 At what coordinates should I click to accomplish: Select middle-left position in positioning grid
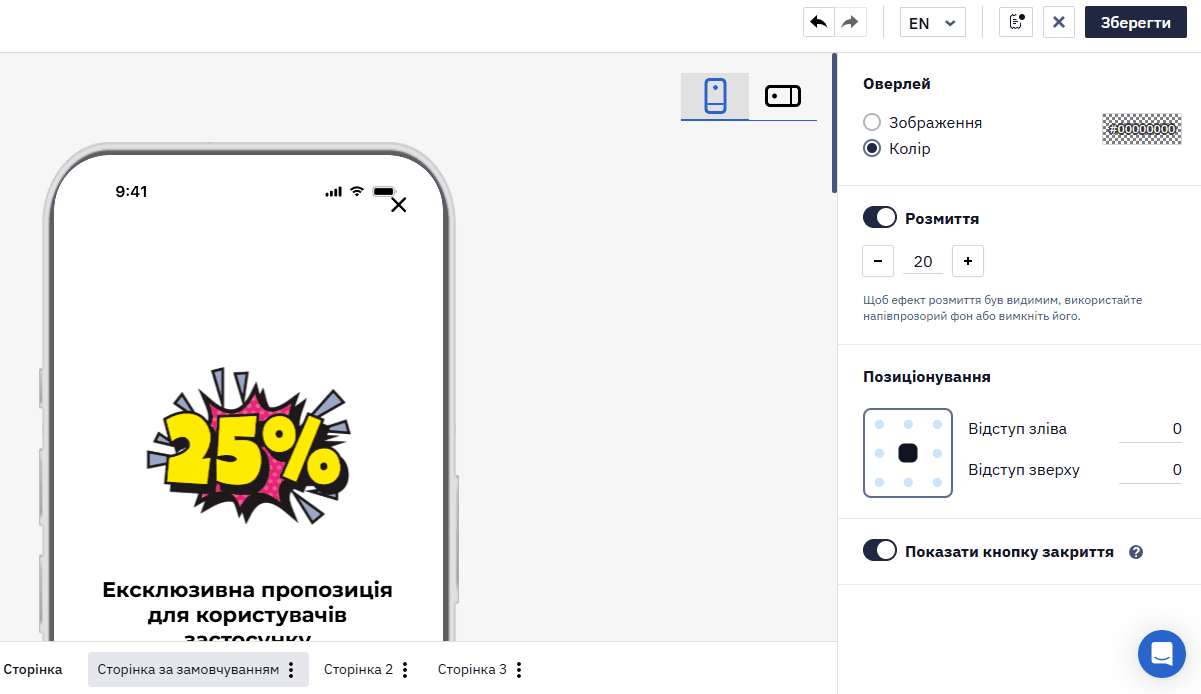click(879, 453)
